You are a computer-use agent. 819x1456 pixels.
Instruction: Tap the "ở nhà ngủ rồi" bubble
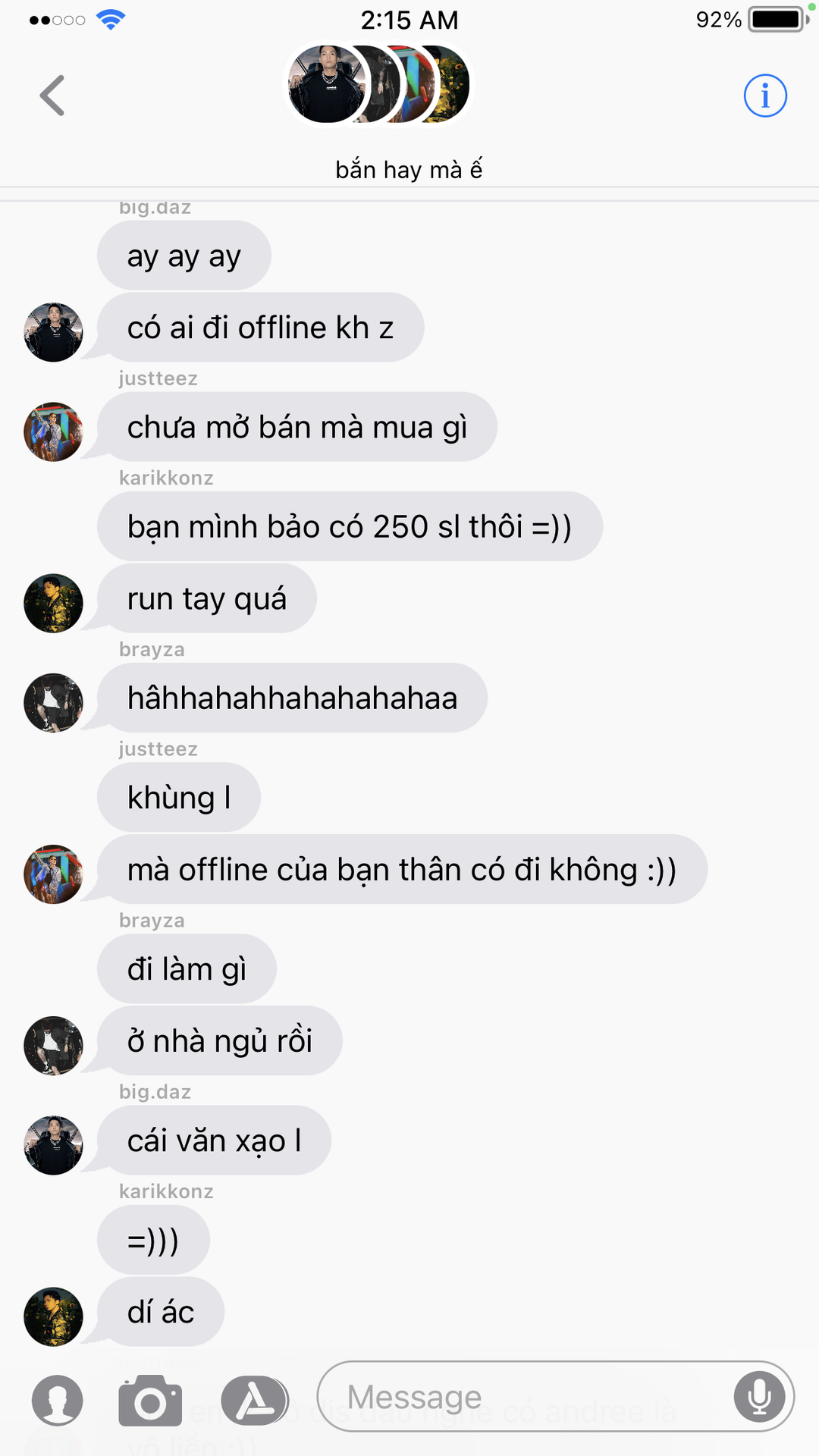point(220,1040)
